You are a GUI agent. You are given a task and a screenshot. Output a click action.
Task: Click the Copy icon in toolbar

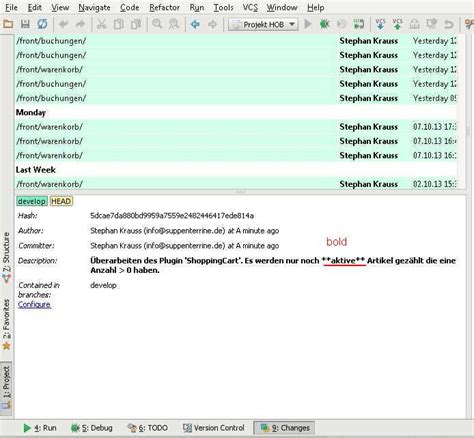click(x=118, y=24)
